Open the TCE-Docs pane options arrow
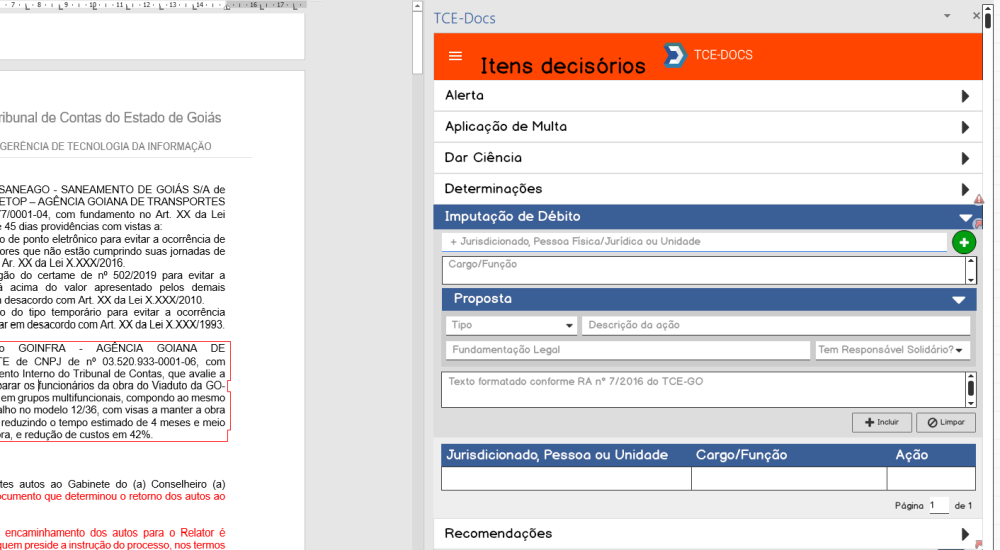The image size is (1000, 550). 947,17
